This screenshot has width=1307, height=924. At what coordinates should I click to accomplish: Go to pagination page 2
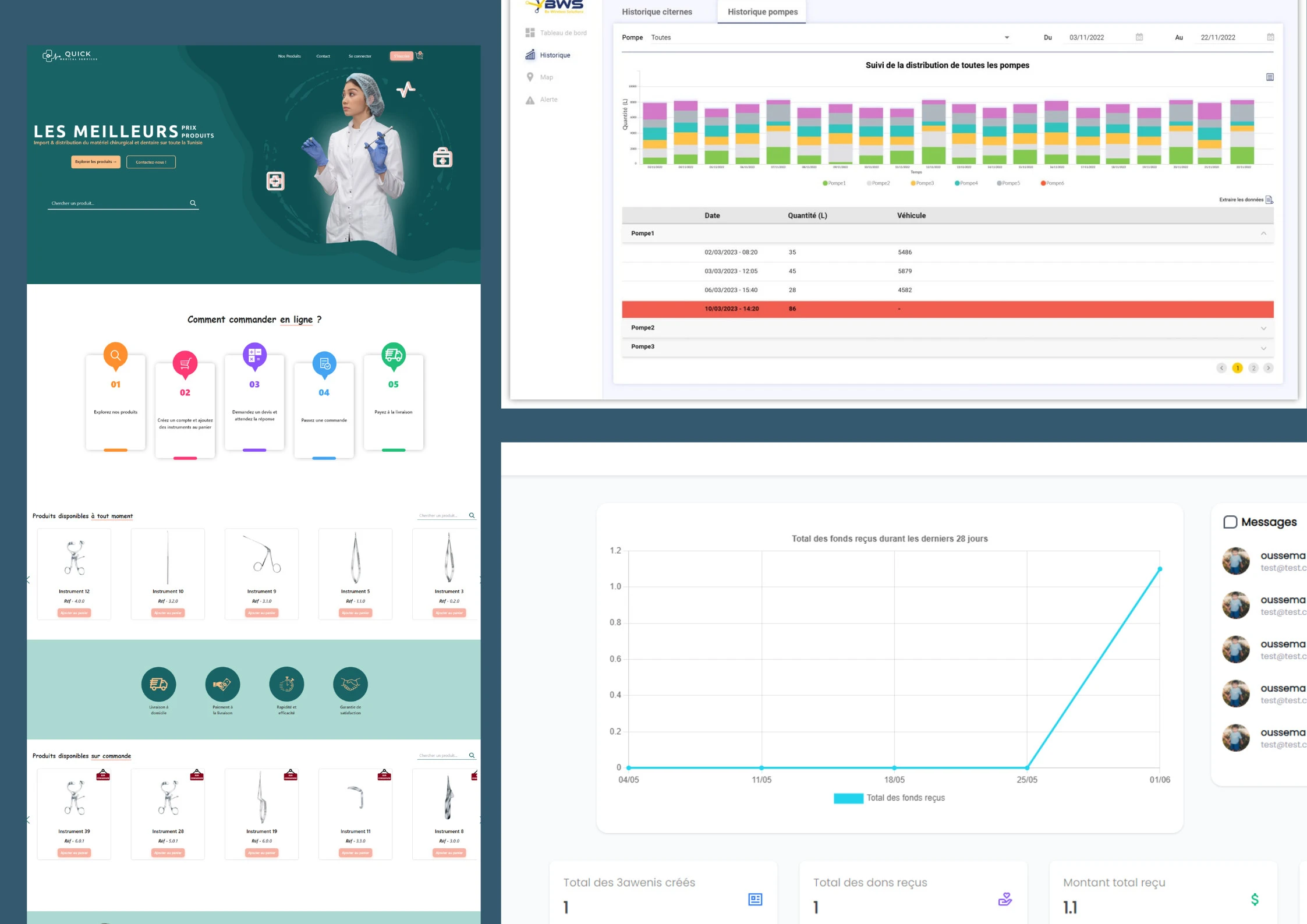(x=1253, y=368)
